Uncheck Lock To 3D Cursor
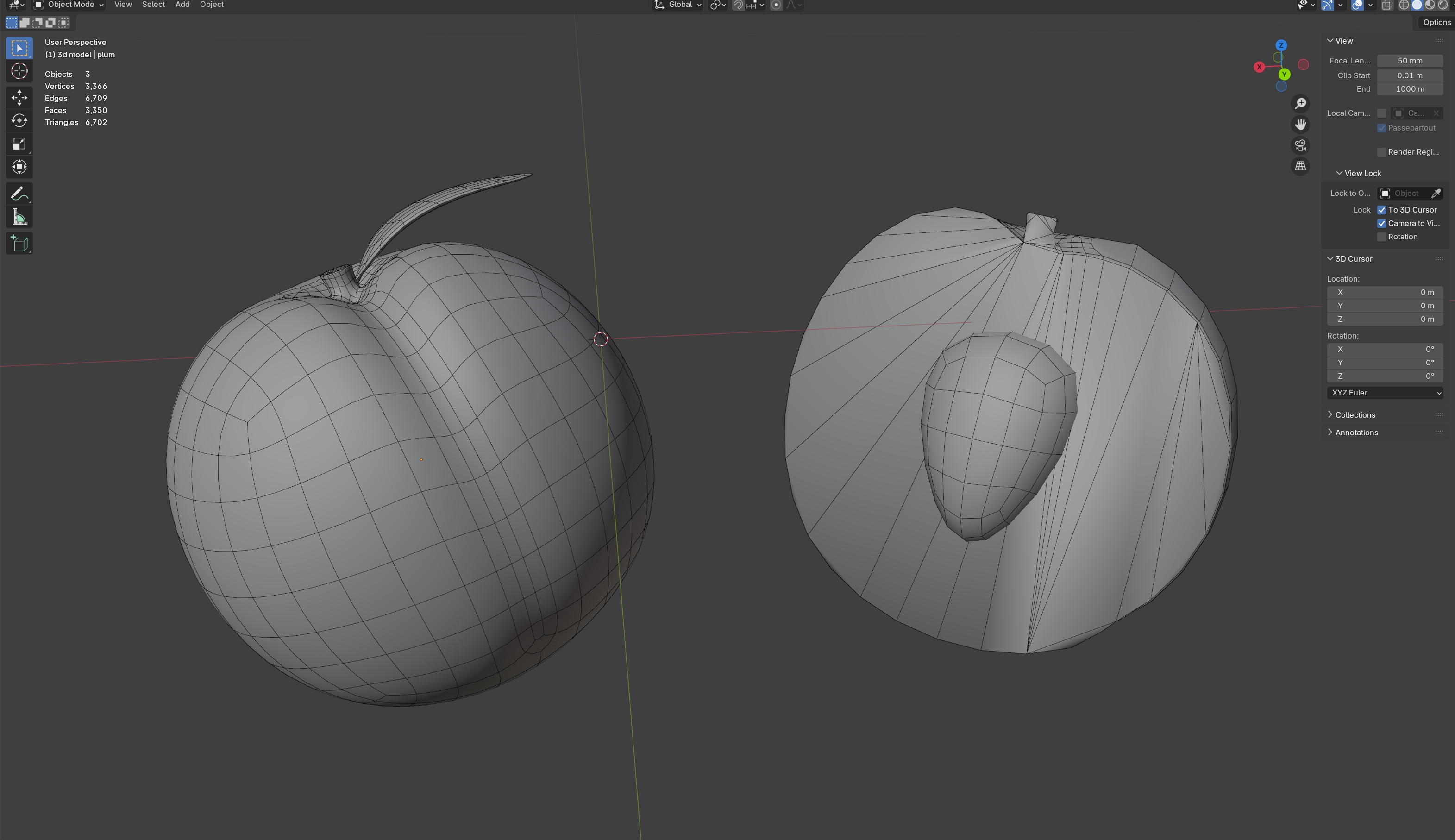Image resolution: width=1455 pixels, height=840 pixels. pos(1382,210)
